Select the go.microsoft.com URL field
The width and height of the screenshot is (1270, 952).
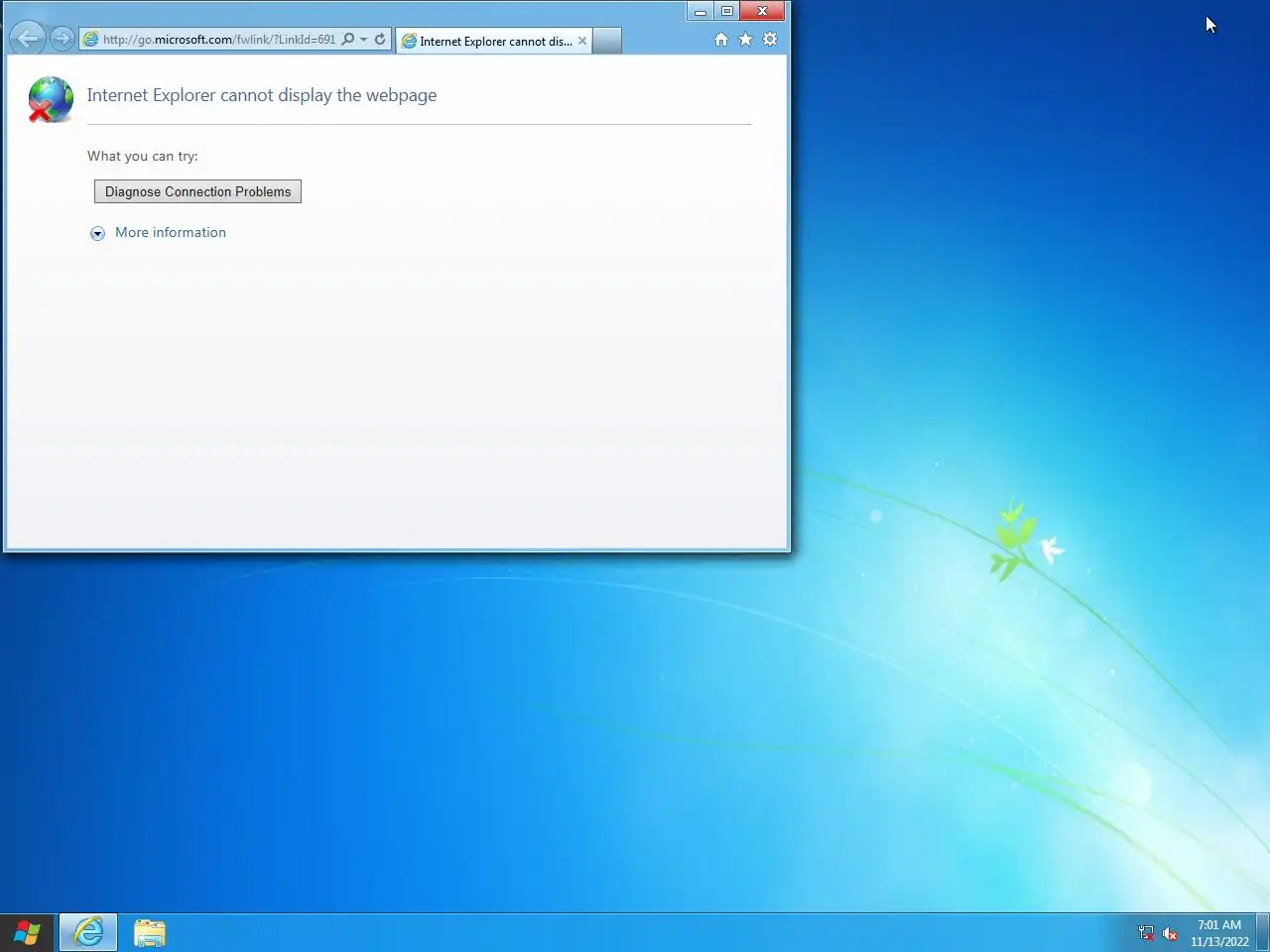coord(219,40)
